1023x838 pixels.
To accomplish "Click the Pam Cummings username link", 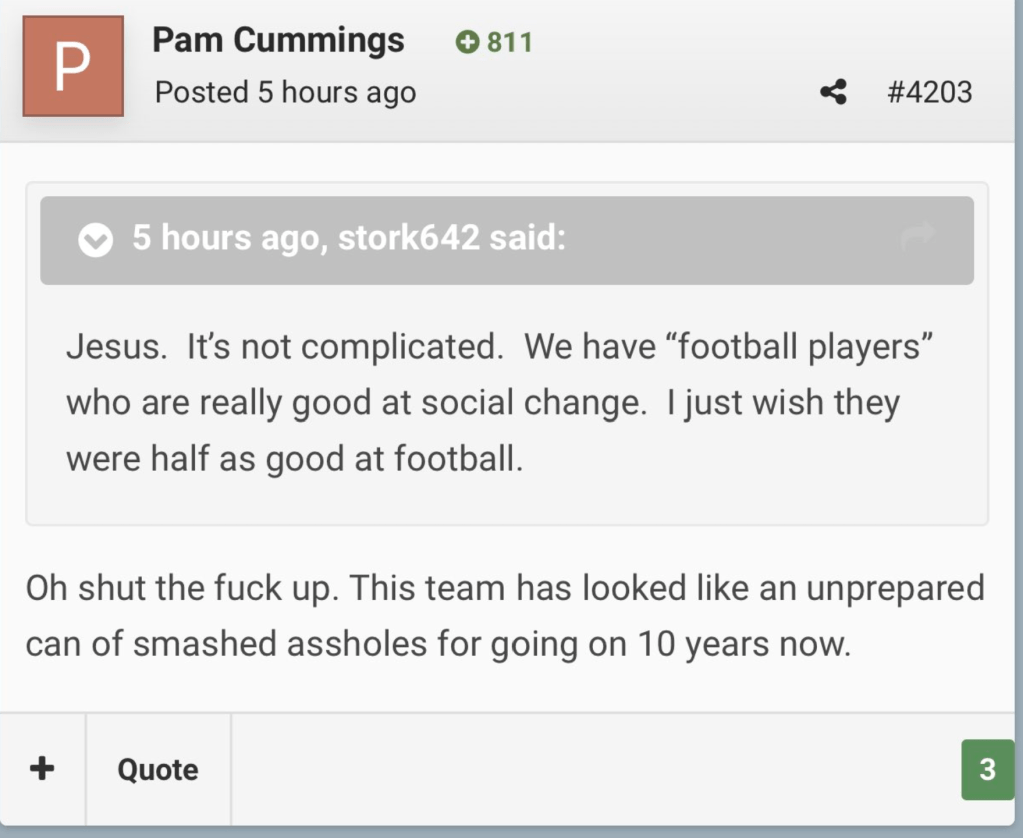I will point(278,40).
